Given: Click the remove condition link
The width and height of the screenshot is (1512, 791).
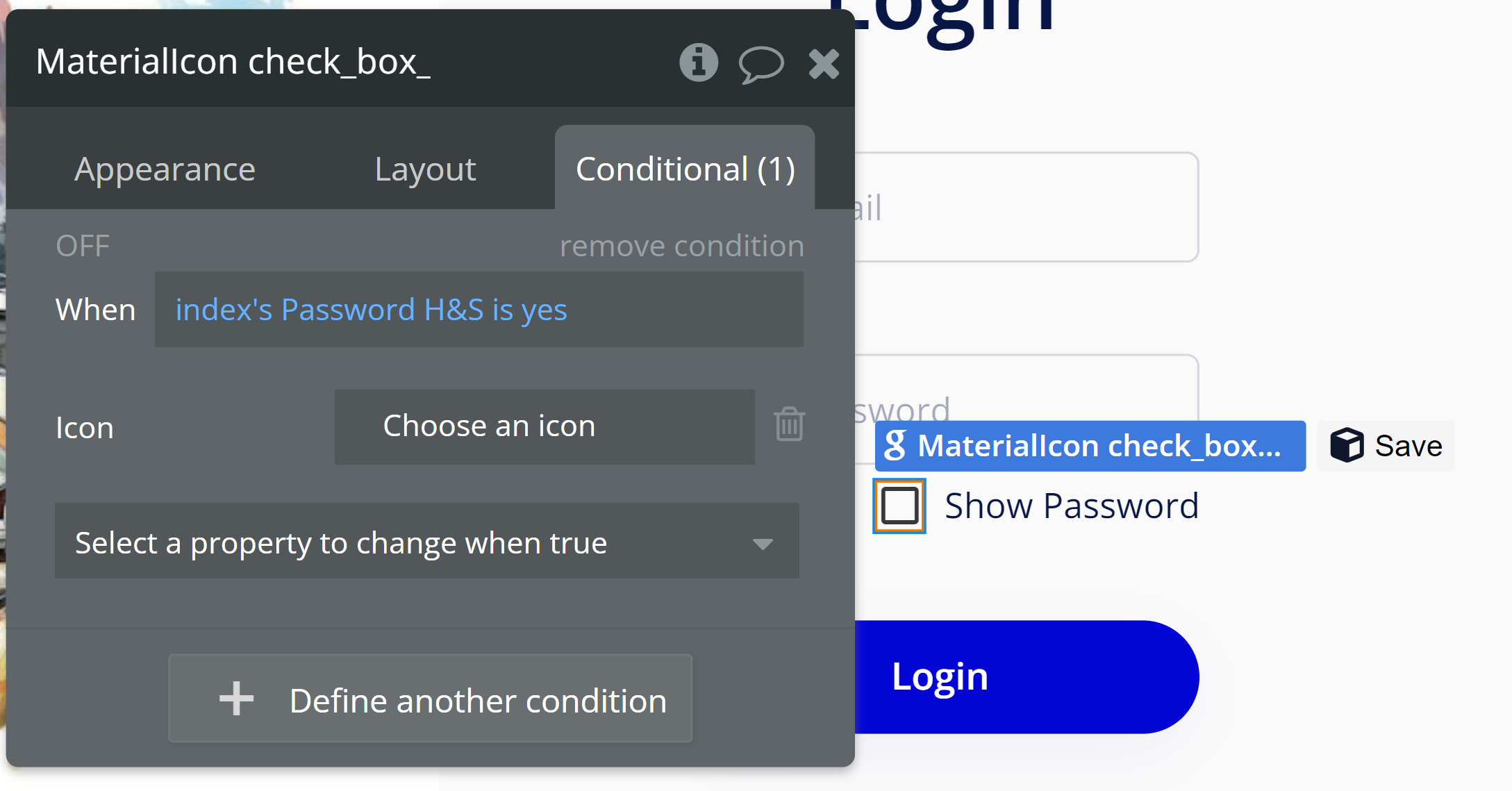Looking at the screenshot, I should [682, 246].
